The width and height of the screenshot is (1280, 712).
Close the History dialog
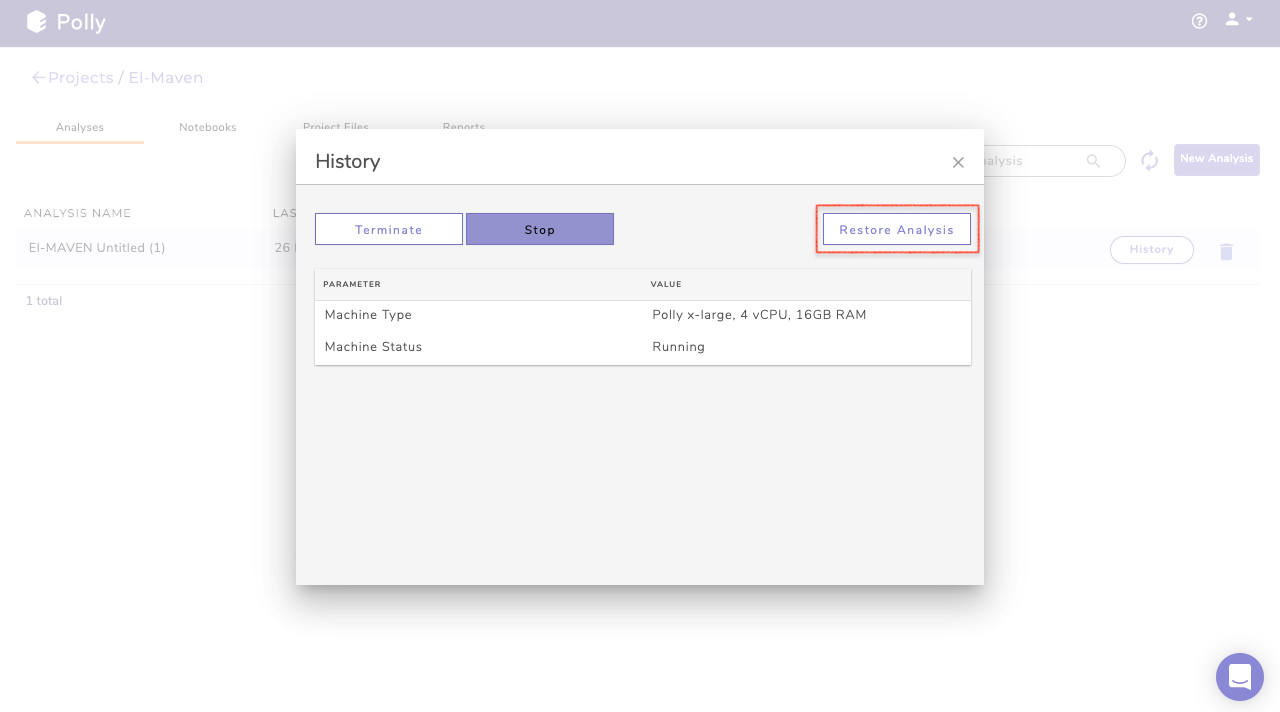[x=958, y=162]
